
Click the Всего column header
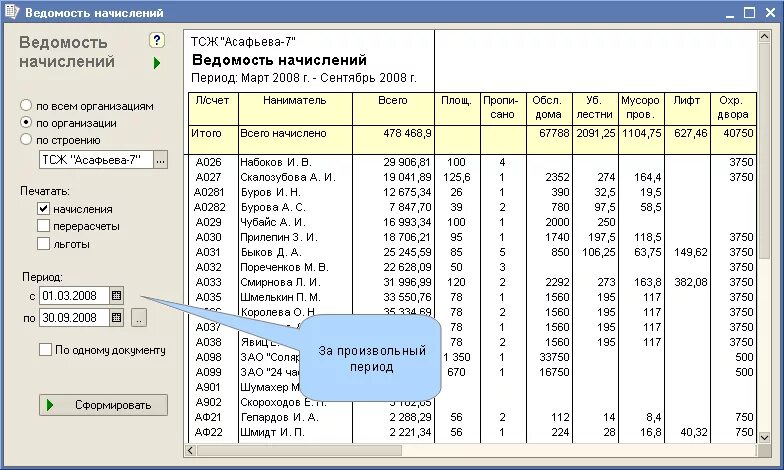[394, 108]
